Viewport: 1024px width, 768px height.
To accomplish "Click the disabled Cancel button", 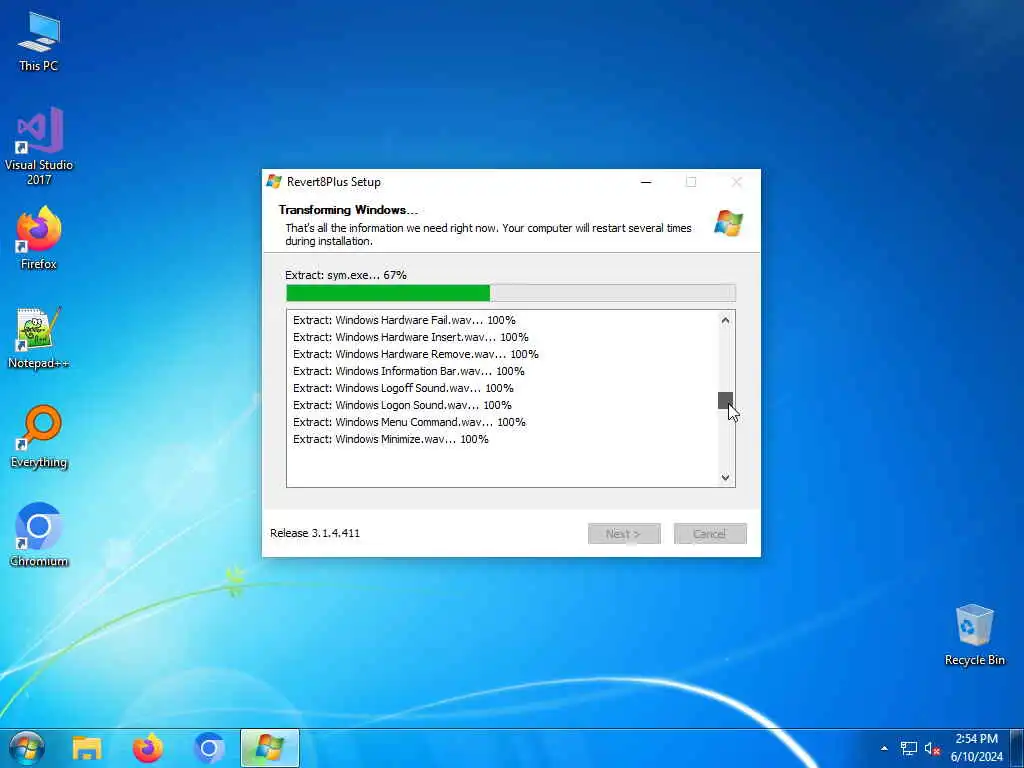I will tap(710, 534).
